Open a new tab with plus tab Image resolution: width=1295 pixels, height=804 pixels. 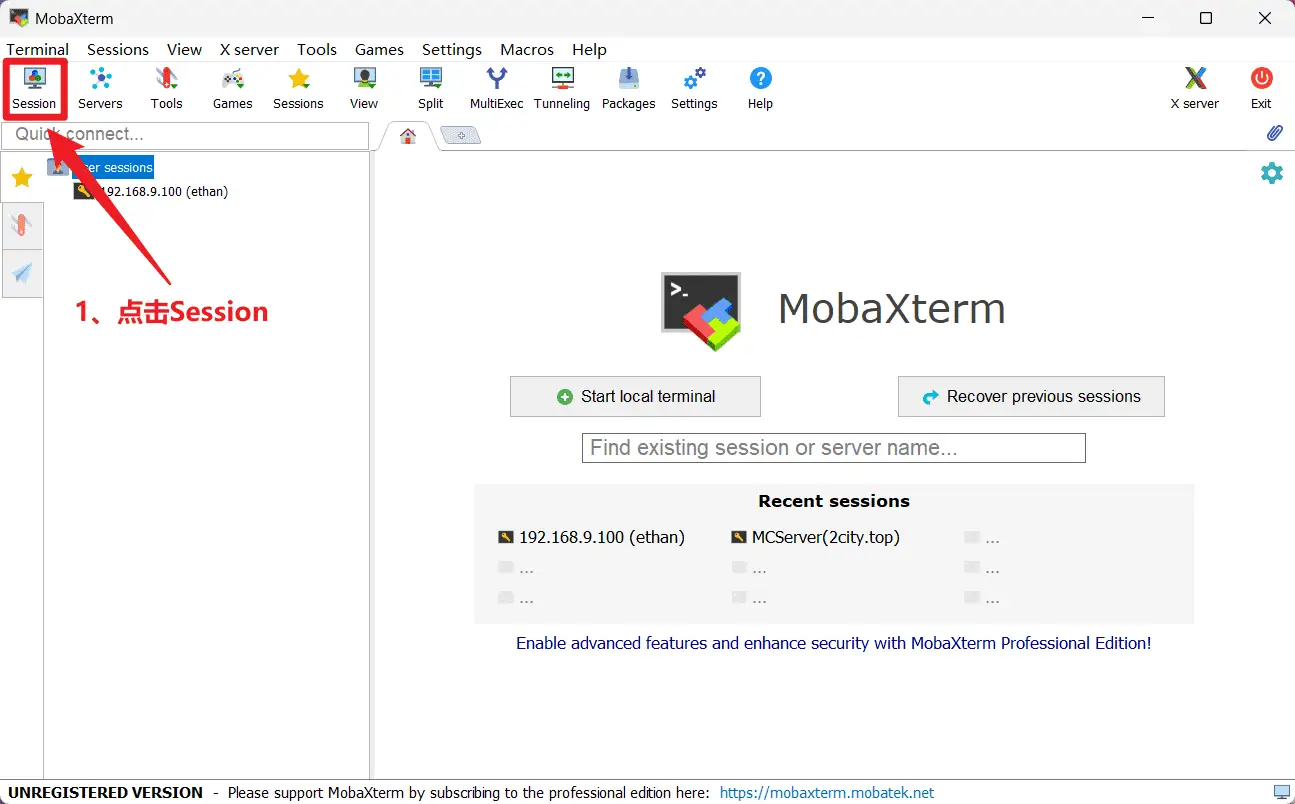click(x=461, y=136)
